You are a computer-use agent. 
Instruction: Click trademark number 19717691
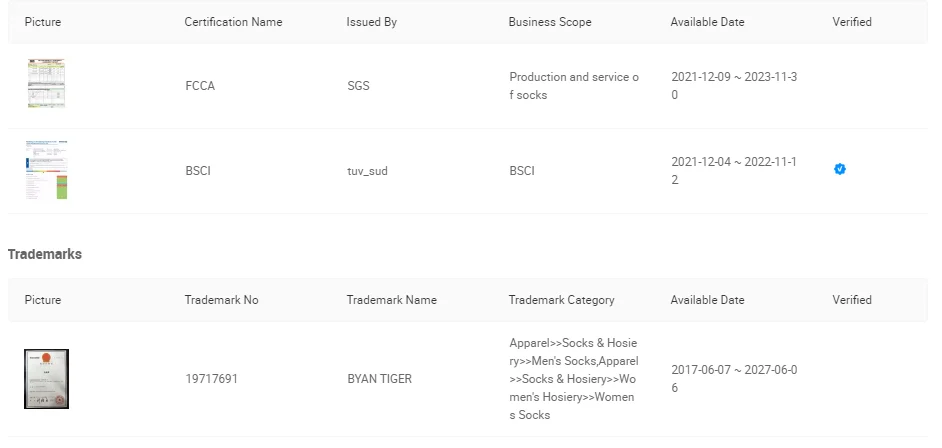(x=212, y=380)
